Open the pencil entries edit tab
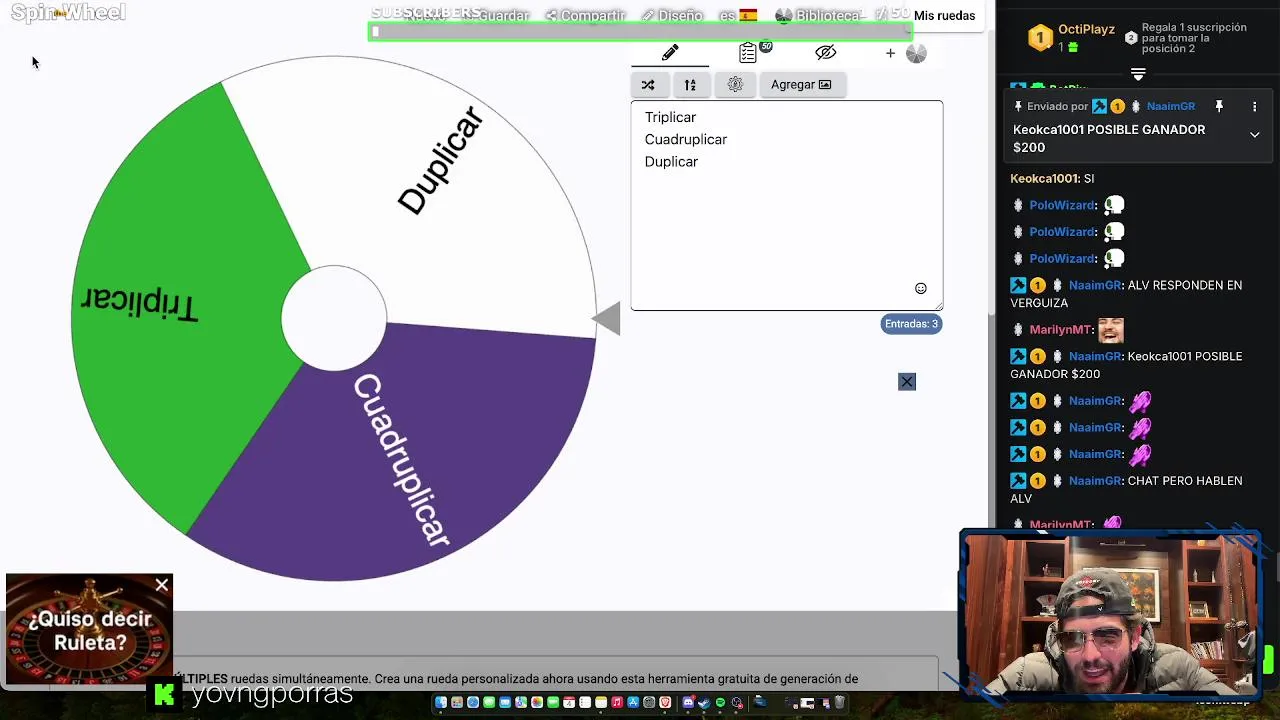Viewport: 1280px width, 720px height. tap(670, 53)
